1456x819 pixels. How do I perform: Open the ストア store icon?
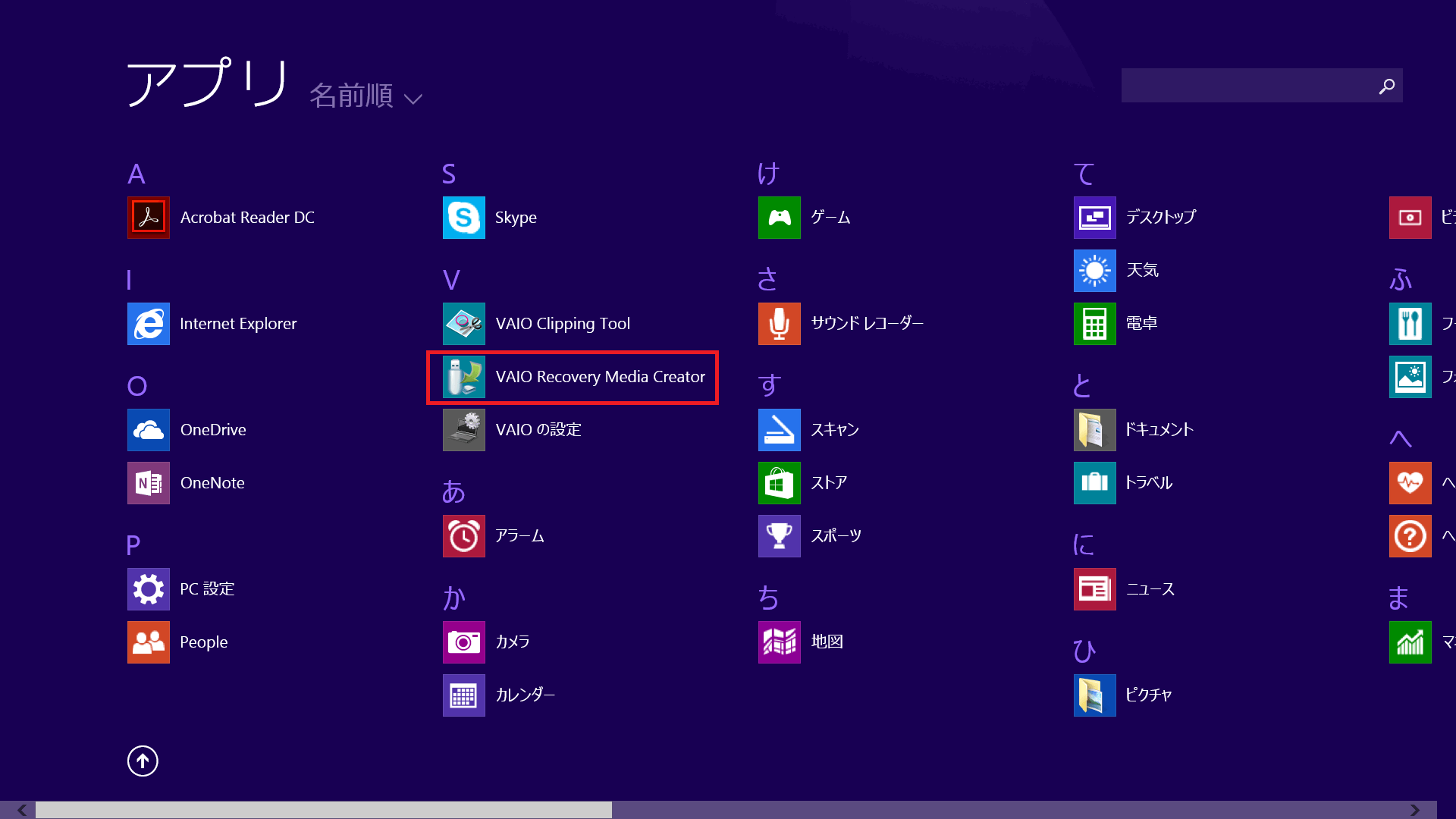[780, 483]
